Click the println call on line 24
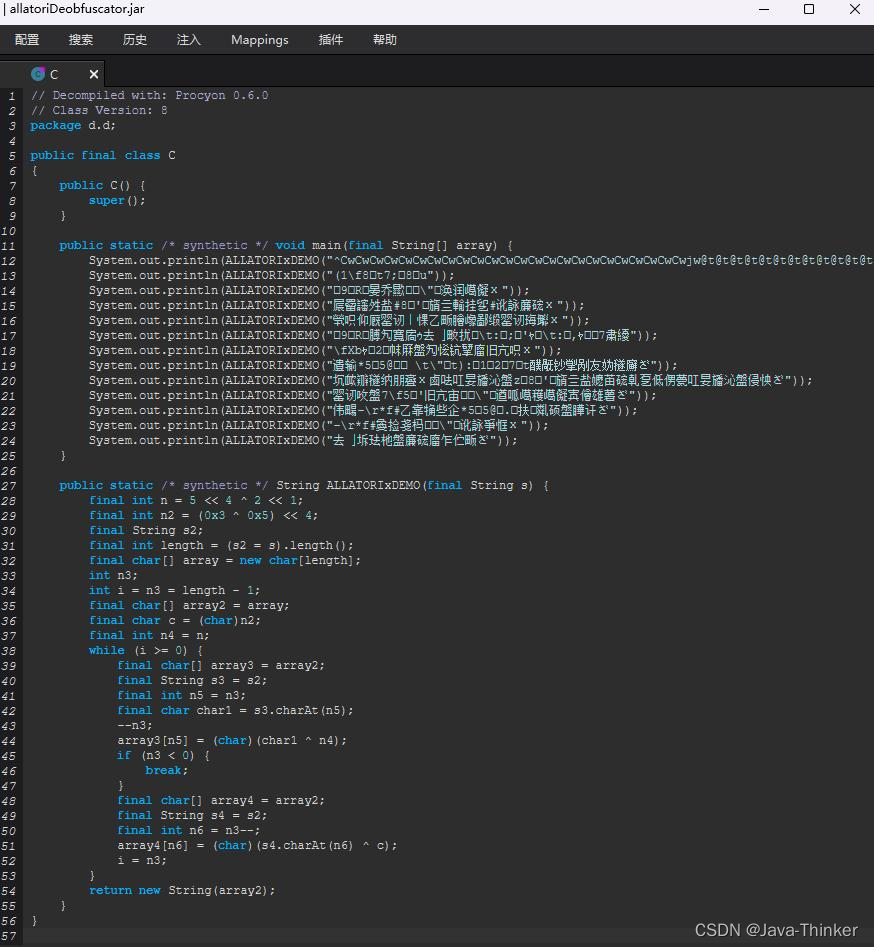The width and height of the screenshot is (874, 947). tap(303, 440)
